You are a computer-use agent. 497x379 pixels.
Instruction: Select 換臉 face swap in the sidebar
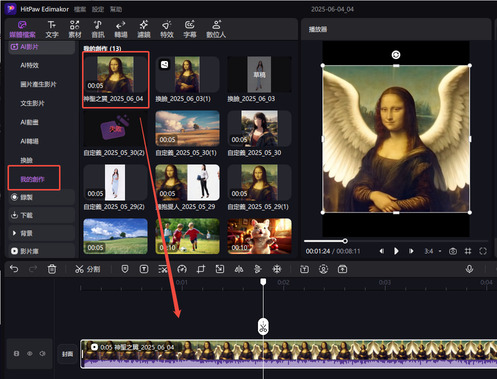pos(26,160)
